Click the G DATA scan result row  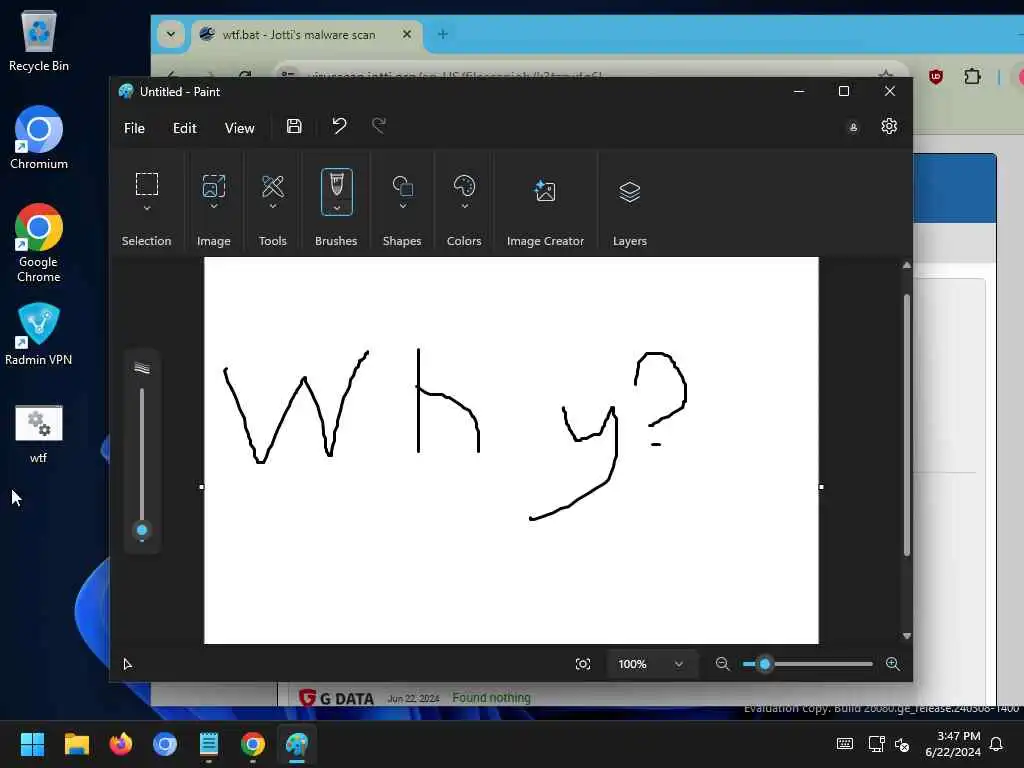[414, 698]
